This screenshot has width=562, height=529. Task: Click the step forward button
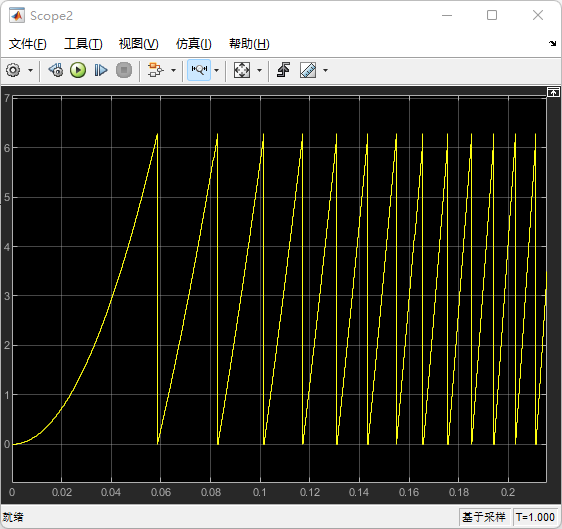[101, 70]
